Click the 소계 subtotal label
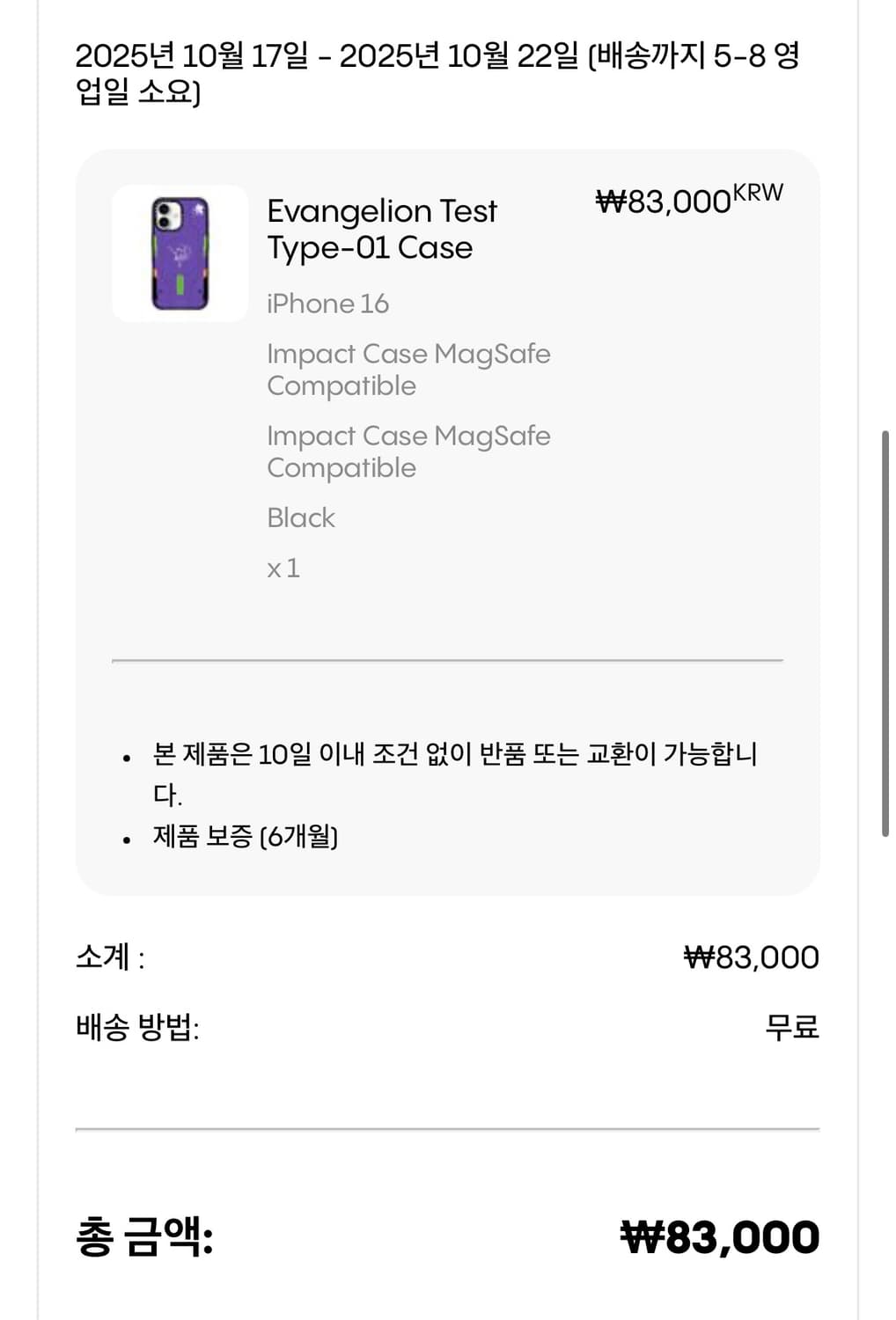The width and height of the screenshot is (896, 1320). click(110, 957)
